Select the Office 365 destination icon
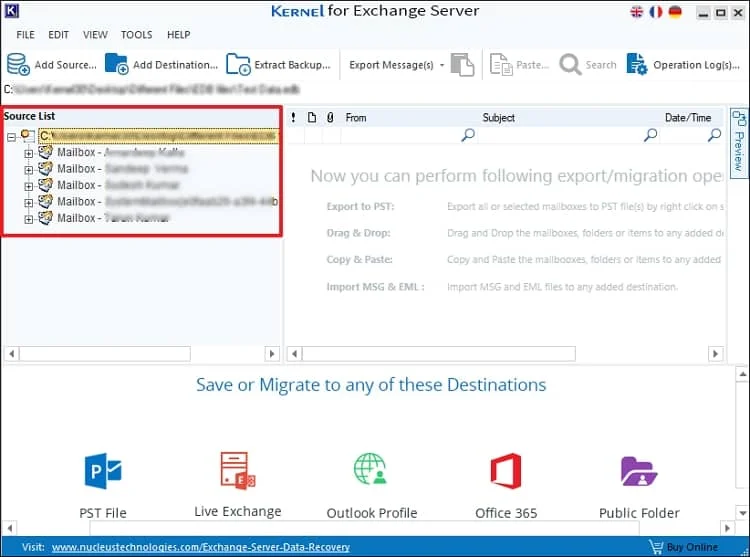750x557 pixels. (506, 471)
